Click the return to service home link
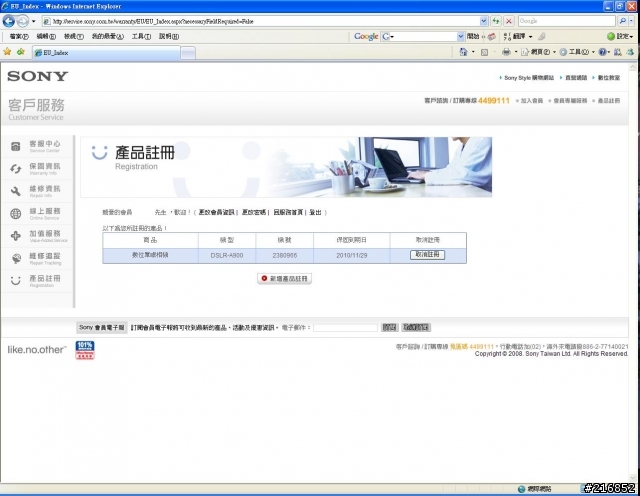The height and width of the screenshot is (496, 640). coord(288,212)
